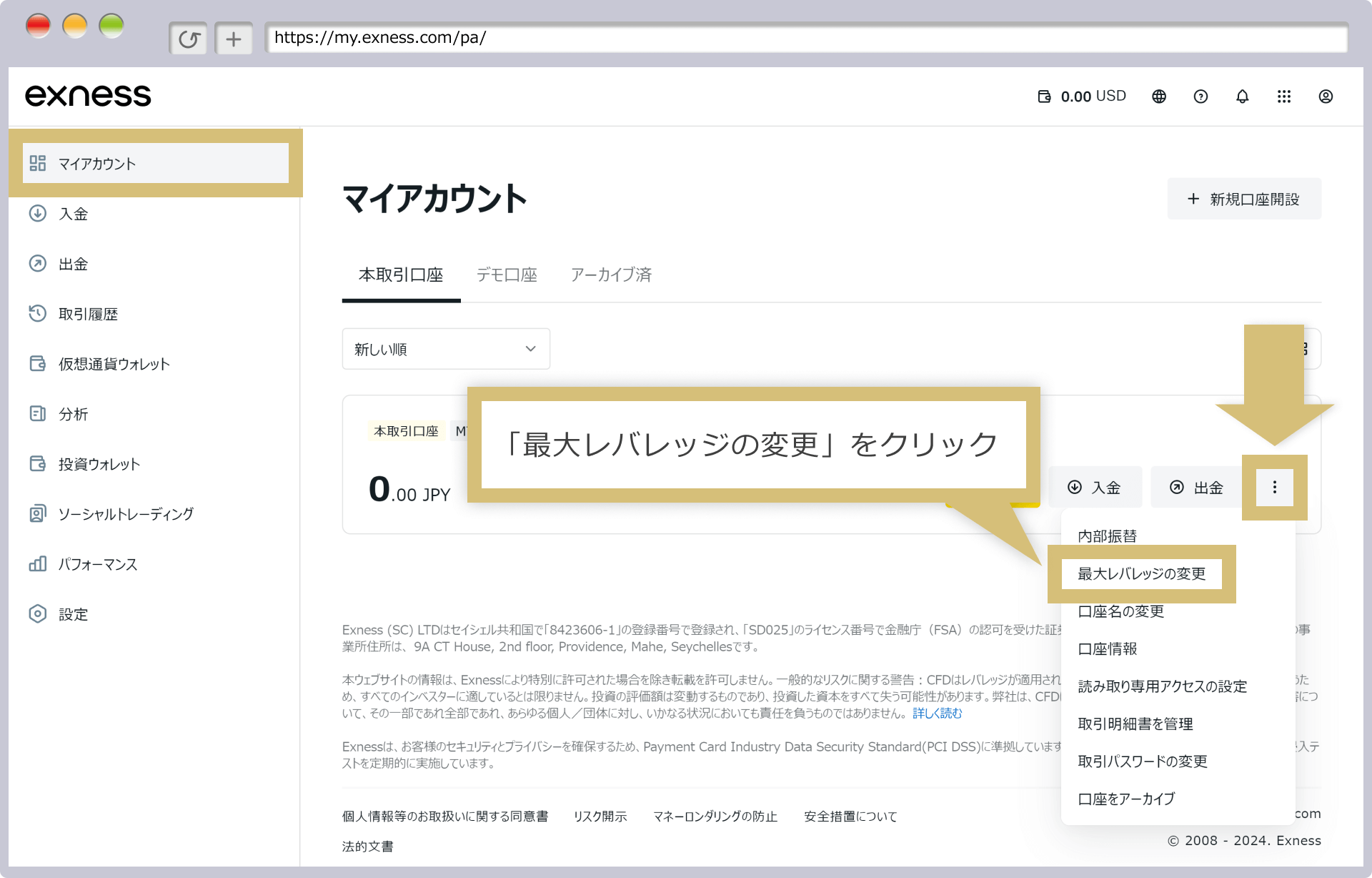Open the 新しい順 sort dropdown
Image resolution: width=1372 pixels, height=878 pixels.
[x=446, y=349]
